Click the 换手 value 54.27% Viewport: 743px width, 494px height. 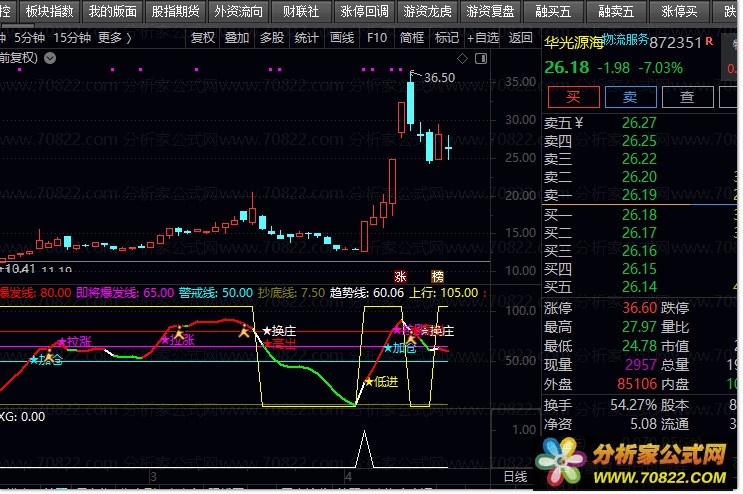click(x=634, y=405)
